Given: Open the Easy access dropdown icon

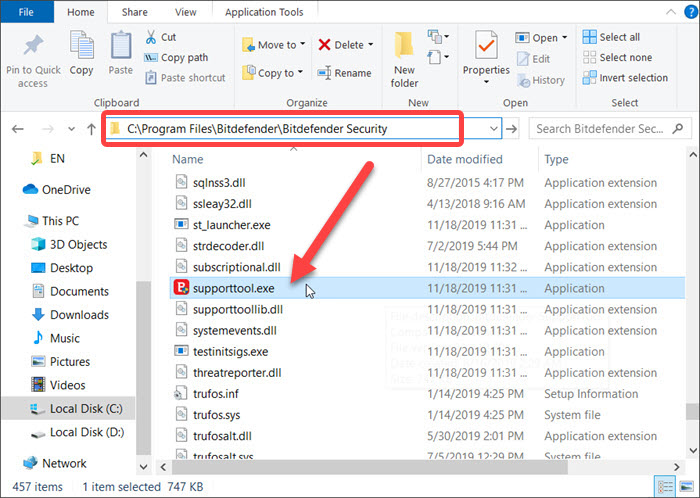Looking at the screenshot, I should (x=438, y=57).
